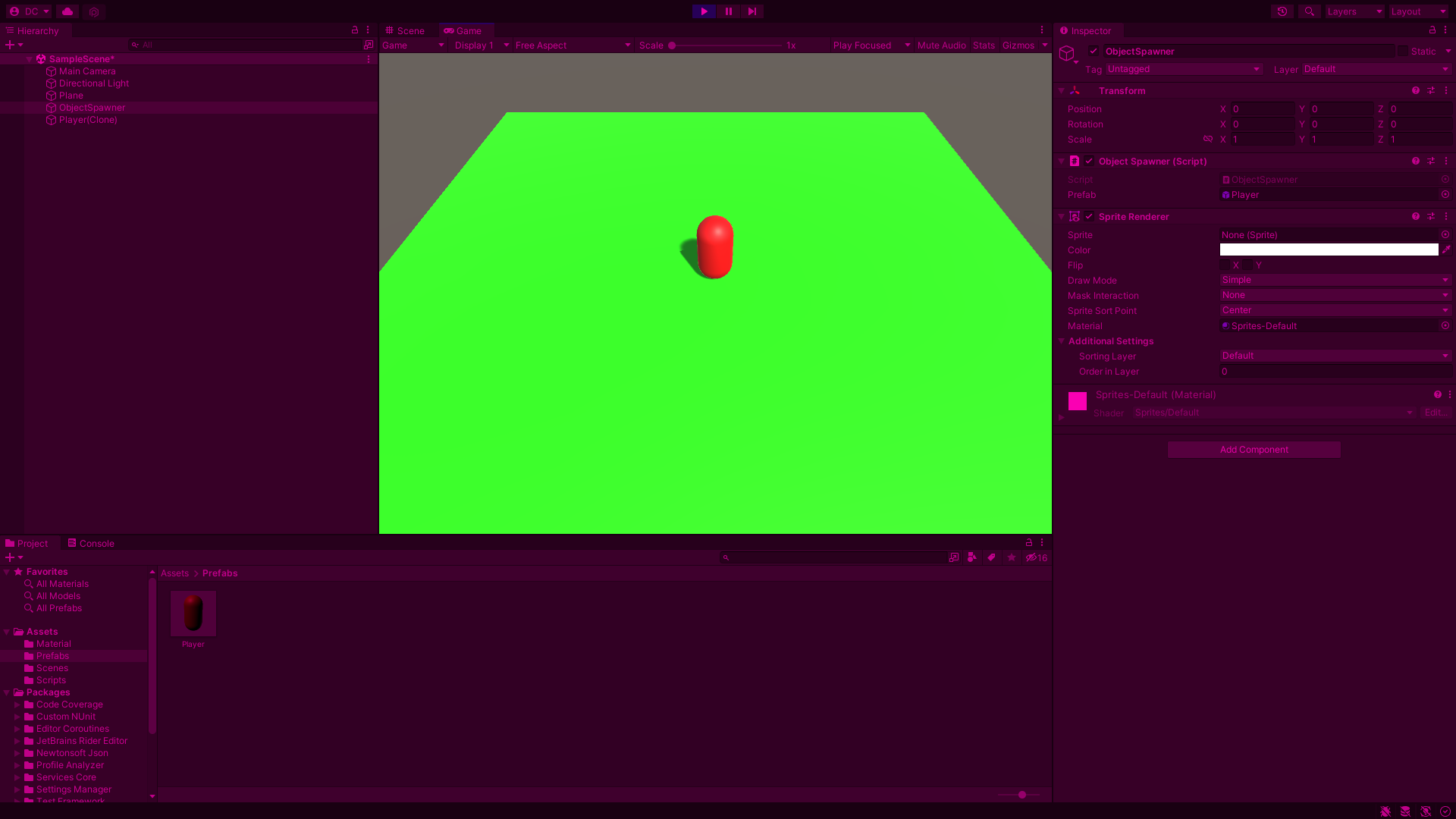Collapse the Transform component foldout

[1062, 91]
